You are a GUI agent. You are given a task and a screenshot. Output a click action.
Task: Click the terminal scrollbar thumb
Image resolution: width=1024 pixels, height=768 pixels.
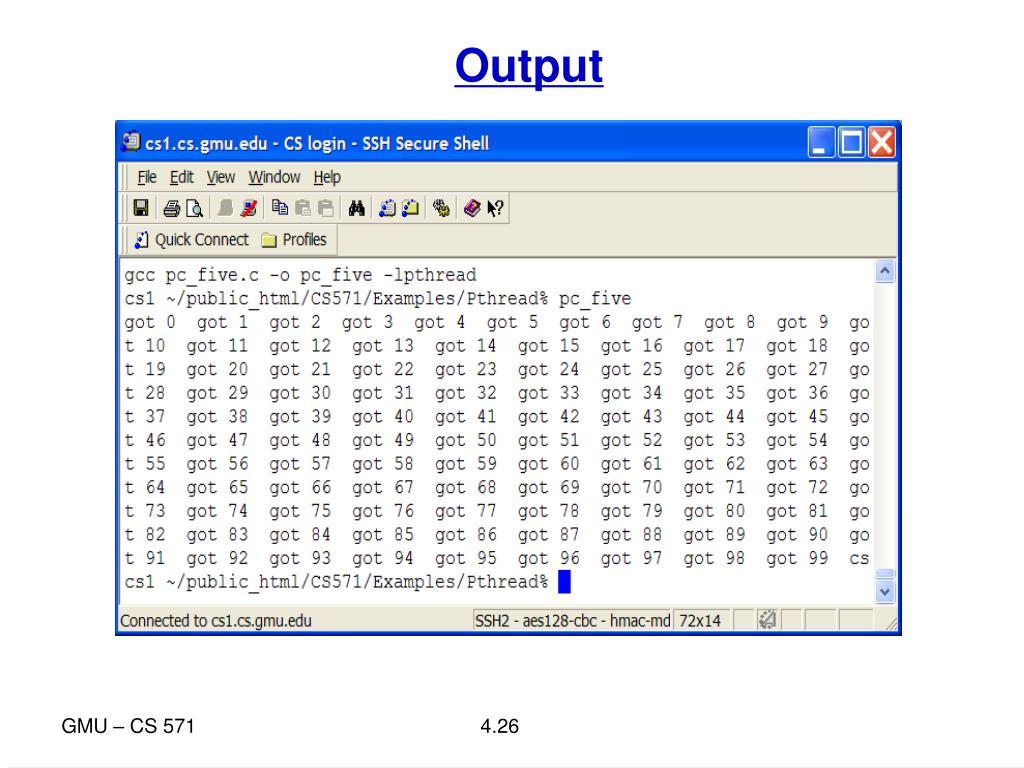coord(885,574)
